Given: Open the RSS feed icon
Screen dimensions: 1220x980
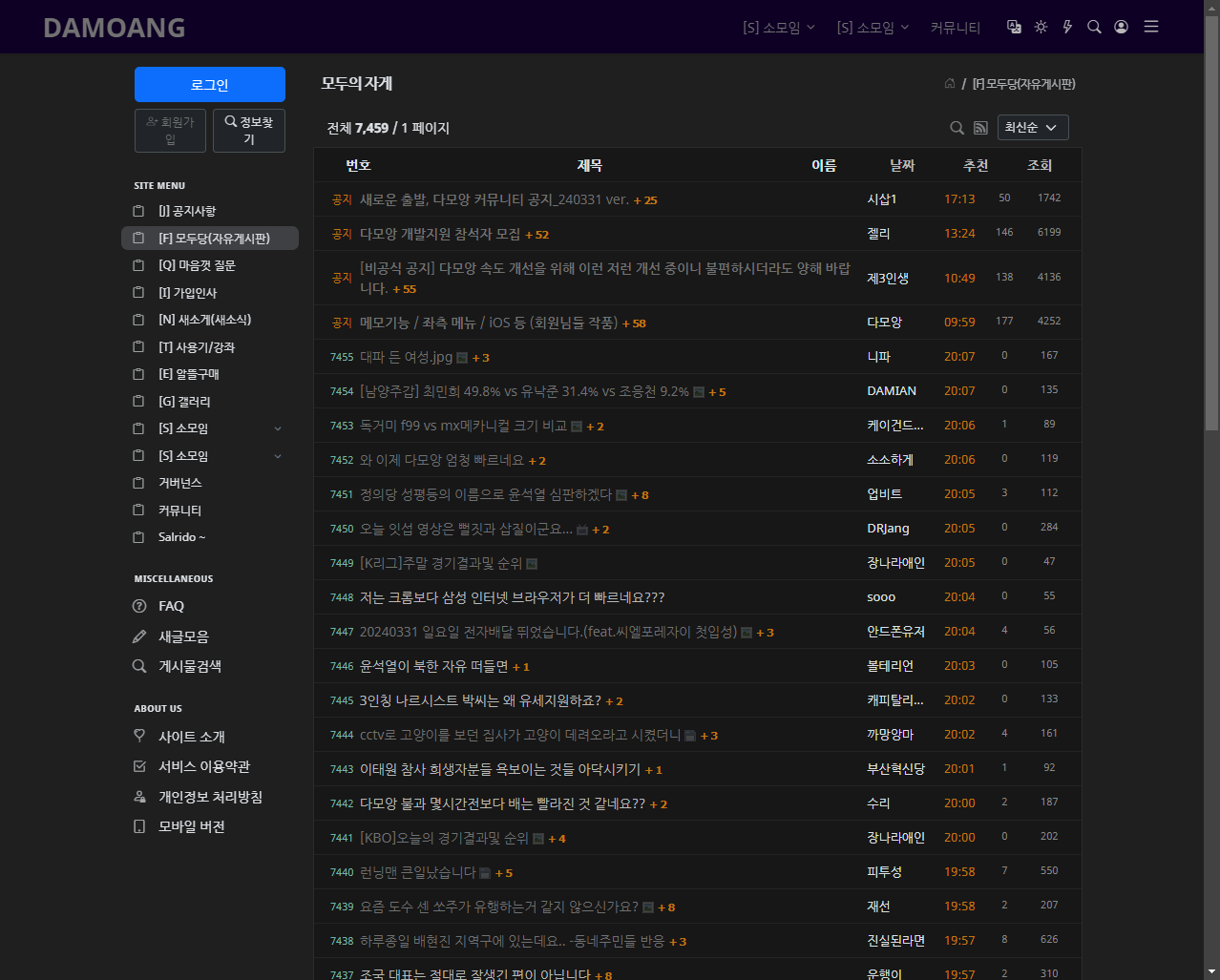Looking at the screenshot, I should point(980,128).
